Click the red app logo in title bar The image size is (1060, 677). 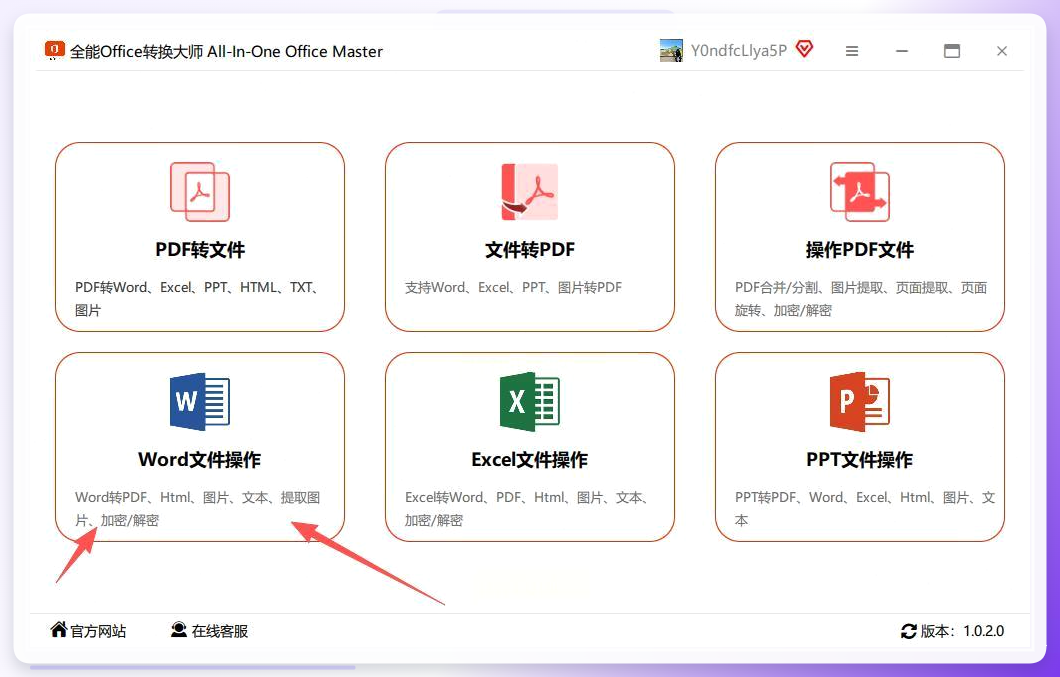pos(54,50)
